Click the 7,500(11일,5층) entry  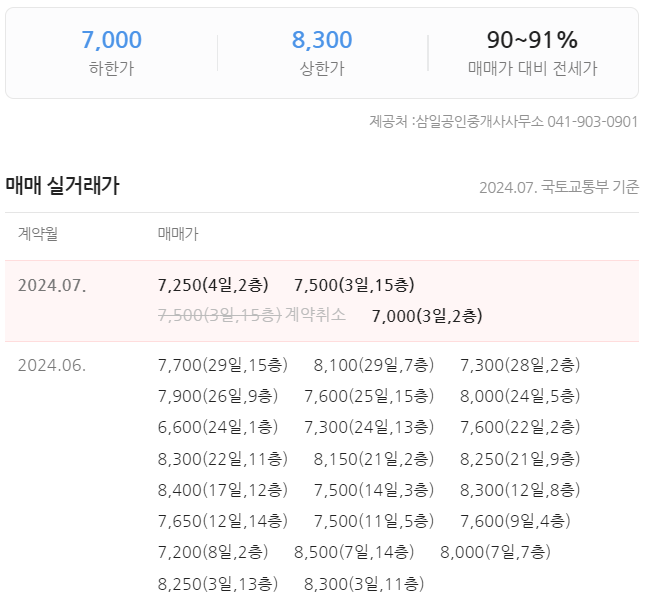(374, 521)
